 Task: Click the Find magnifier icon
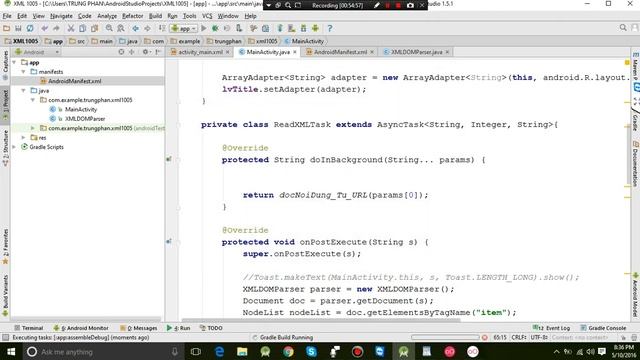(109, 28)
